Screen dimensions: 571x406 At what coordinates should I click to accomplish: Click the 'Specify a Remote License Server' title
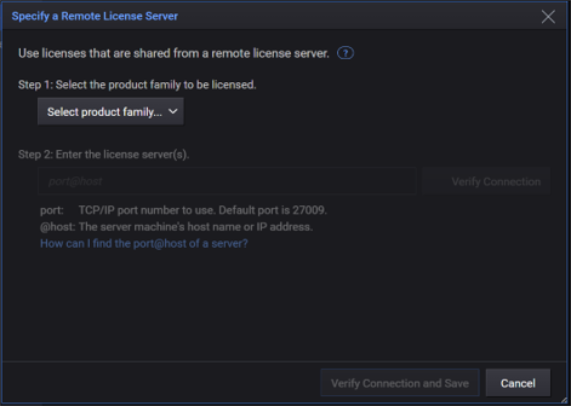click(x=95, y=16)
